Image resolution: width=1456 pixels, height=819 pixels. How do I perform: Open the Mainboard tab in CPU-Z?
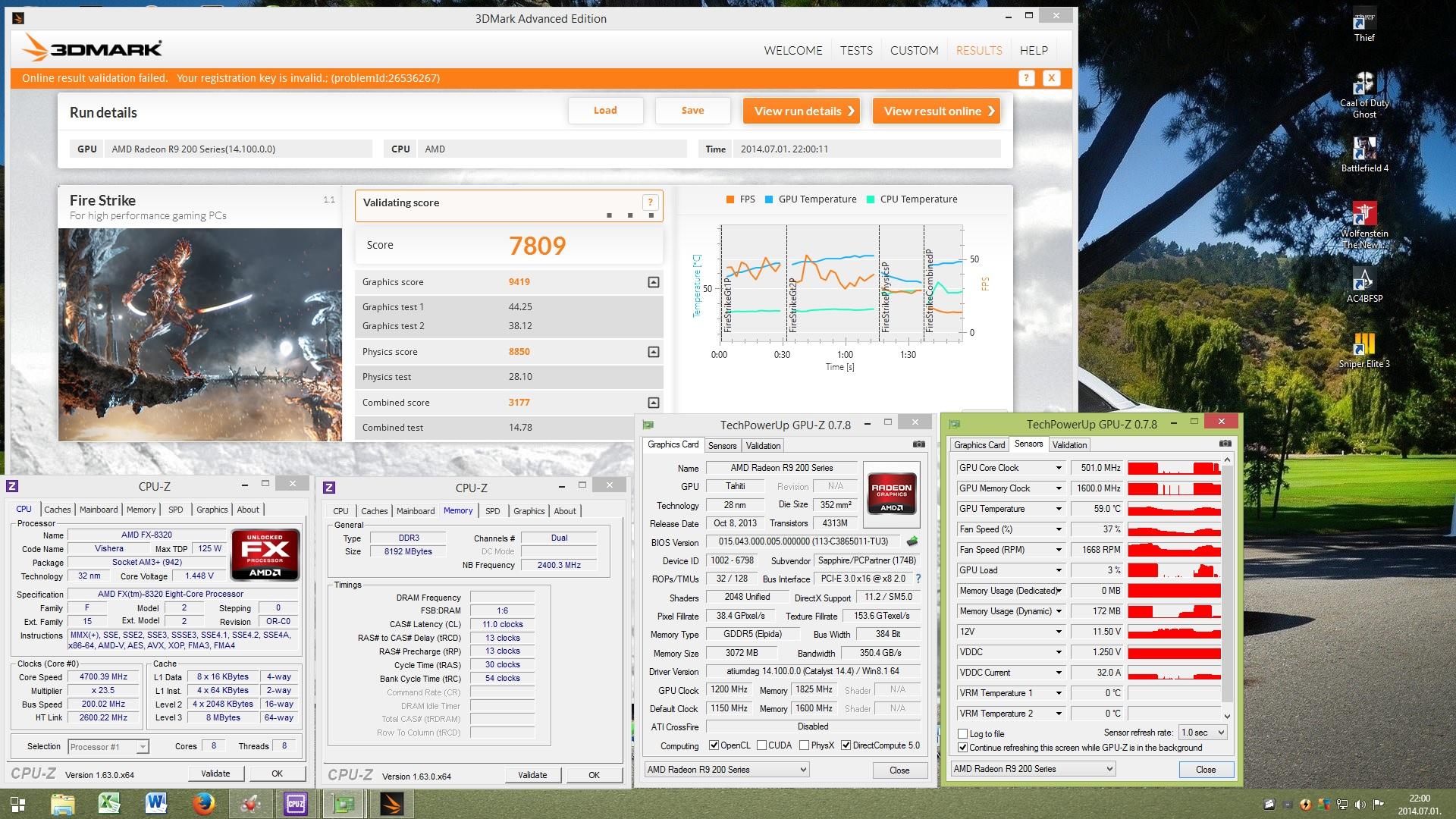pos(99,510)
